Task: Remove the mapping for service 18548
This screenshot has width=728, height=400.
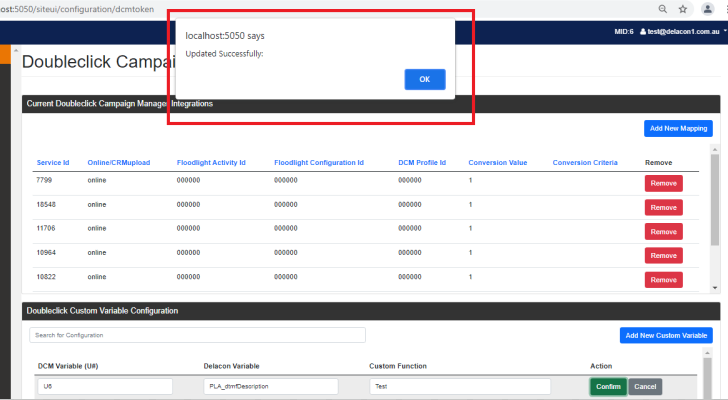Action: click(663, 207)
